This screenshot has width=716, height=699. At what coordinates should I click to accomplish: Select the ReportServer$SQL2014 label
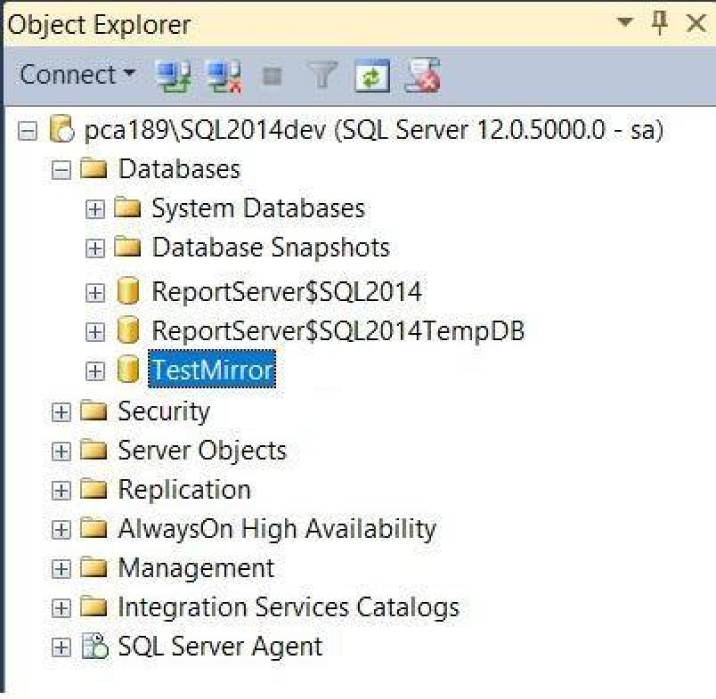pos(287,292)
